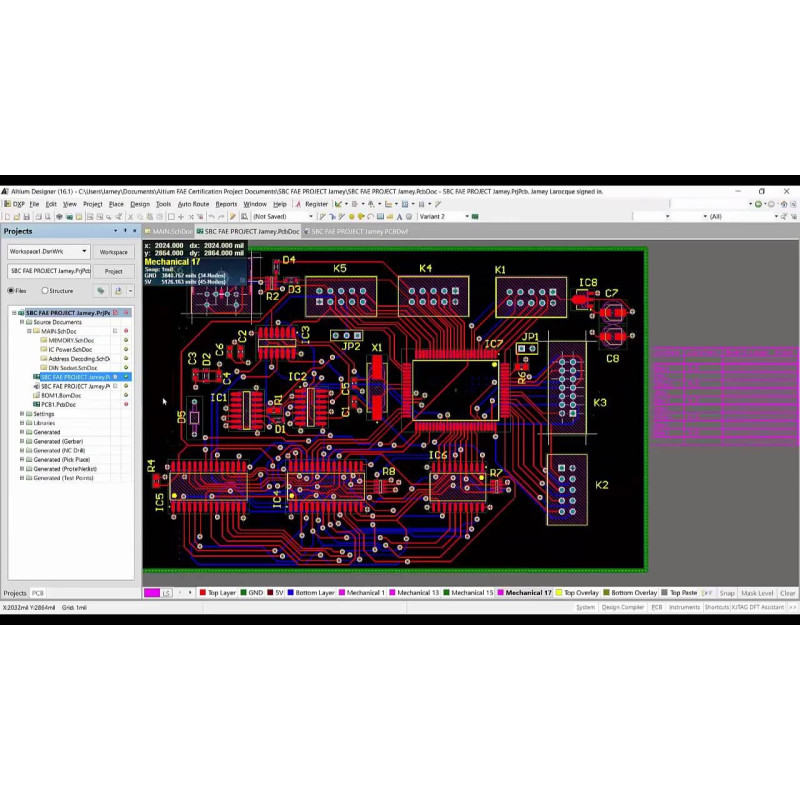800x800 pixels.
Task: Open the Auto Route menu
Action: point(193,204)
